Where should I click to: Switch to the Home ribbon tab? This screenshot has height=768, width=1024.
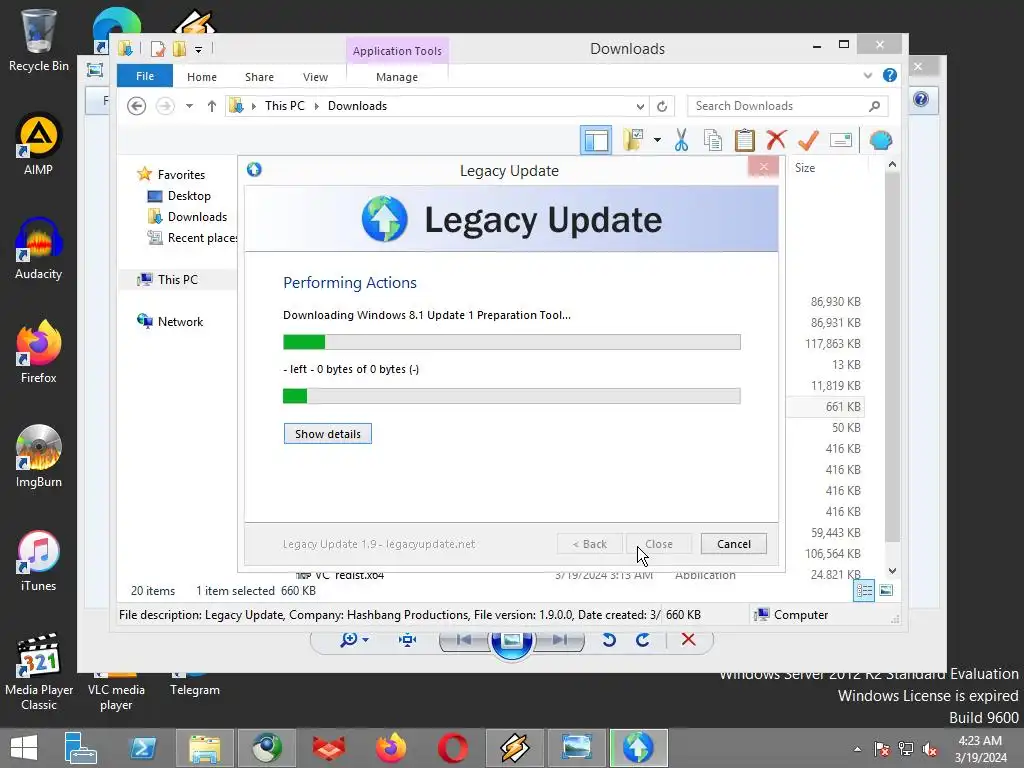202,77
